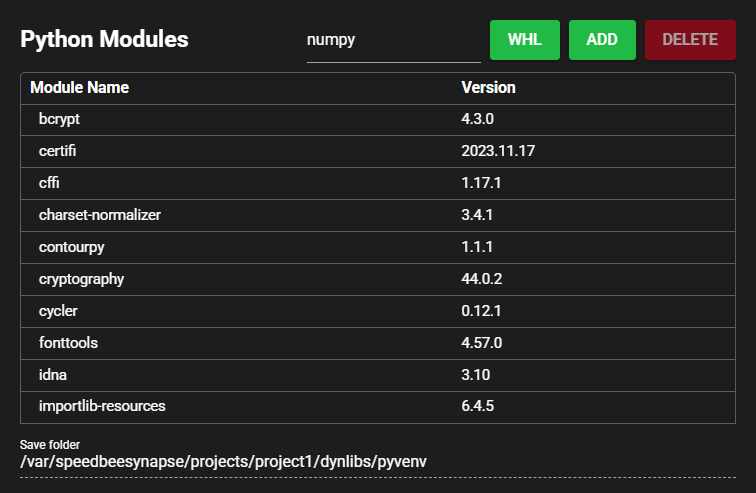Viewport: 756px width, 493px height.
Task: Select the fonttools module row
Action: point(68,343)
